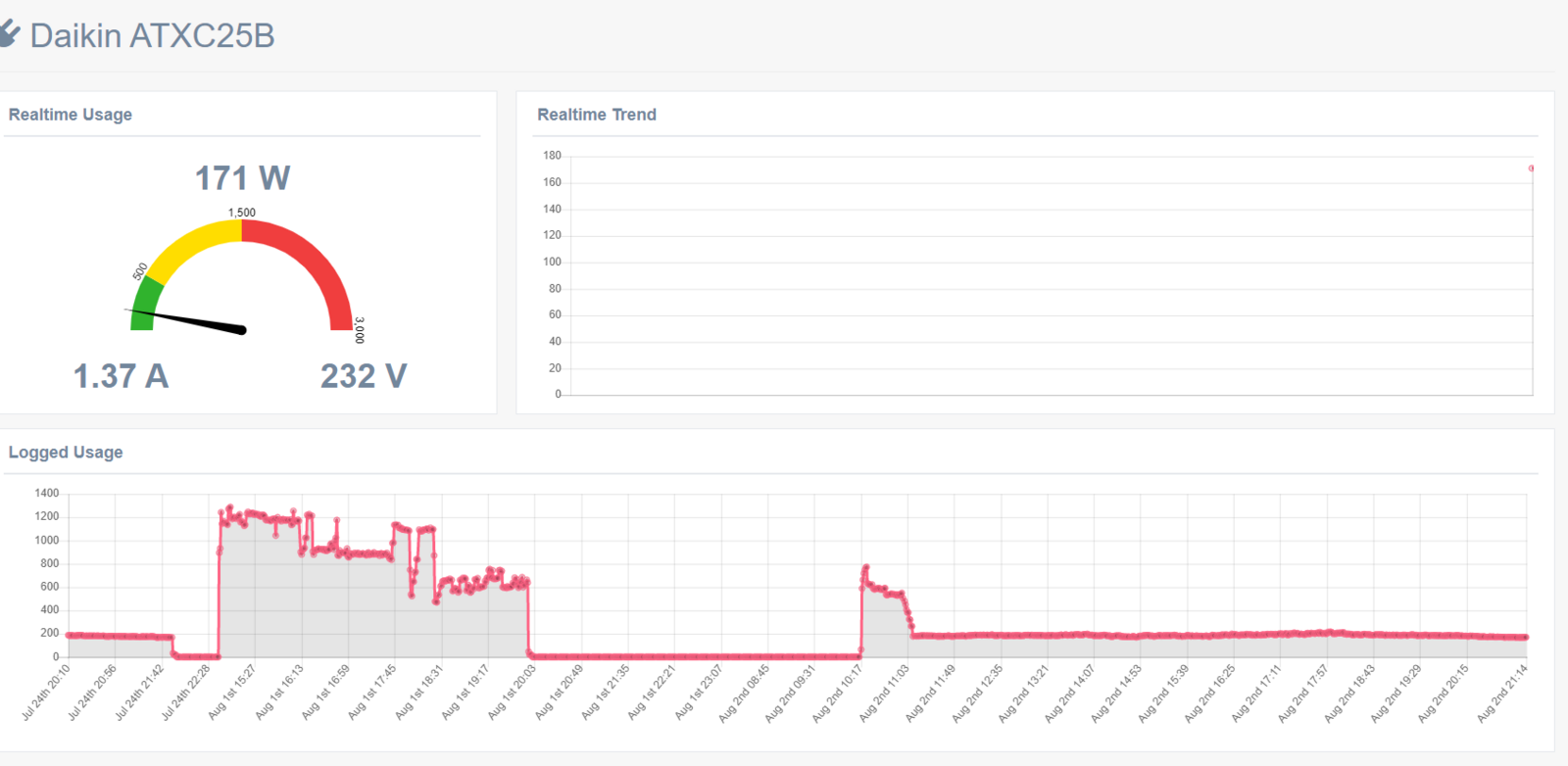Click the Aug 1st 20:03 time label
1568x766 pixels.
[x=512, y=693]
